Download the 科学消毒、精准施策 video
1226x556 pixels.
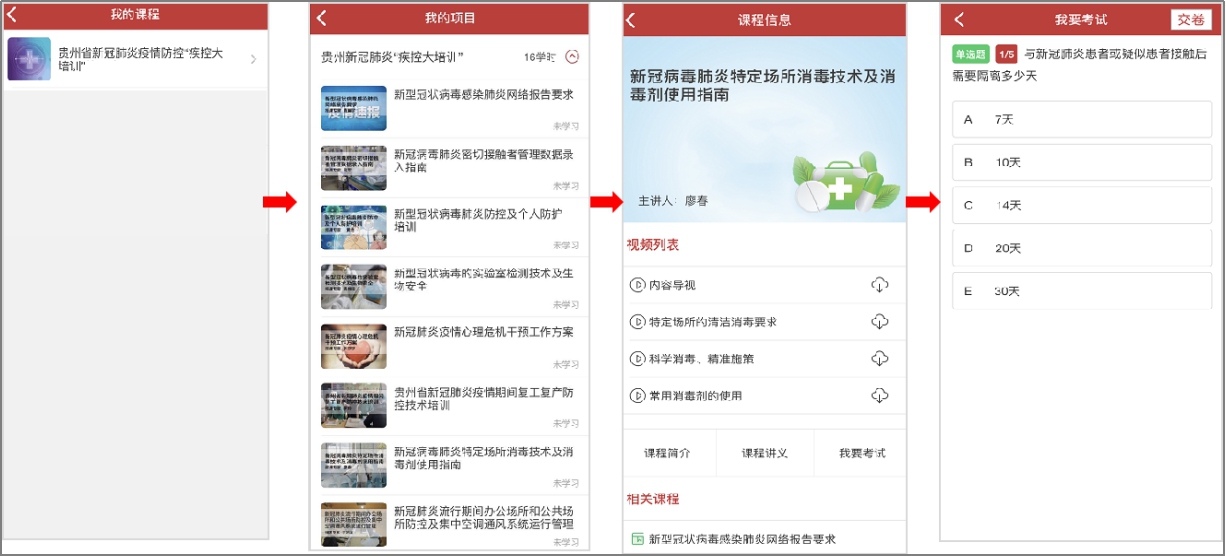tap(879, 358)
